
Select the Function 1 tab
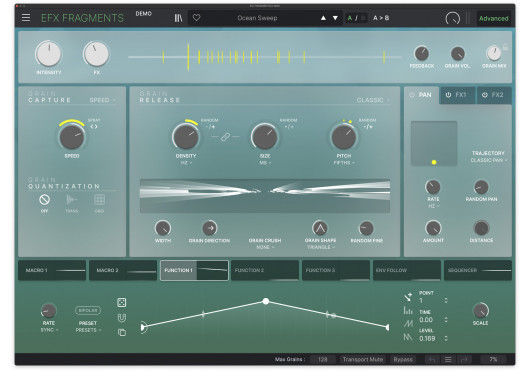pos(194,270)
